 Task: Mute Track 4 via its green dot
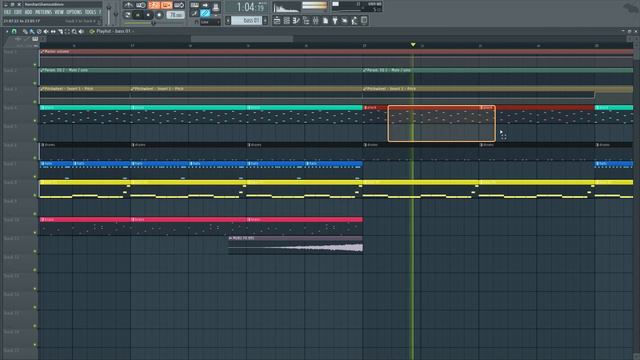click(x=35, y=120)
